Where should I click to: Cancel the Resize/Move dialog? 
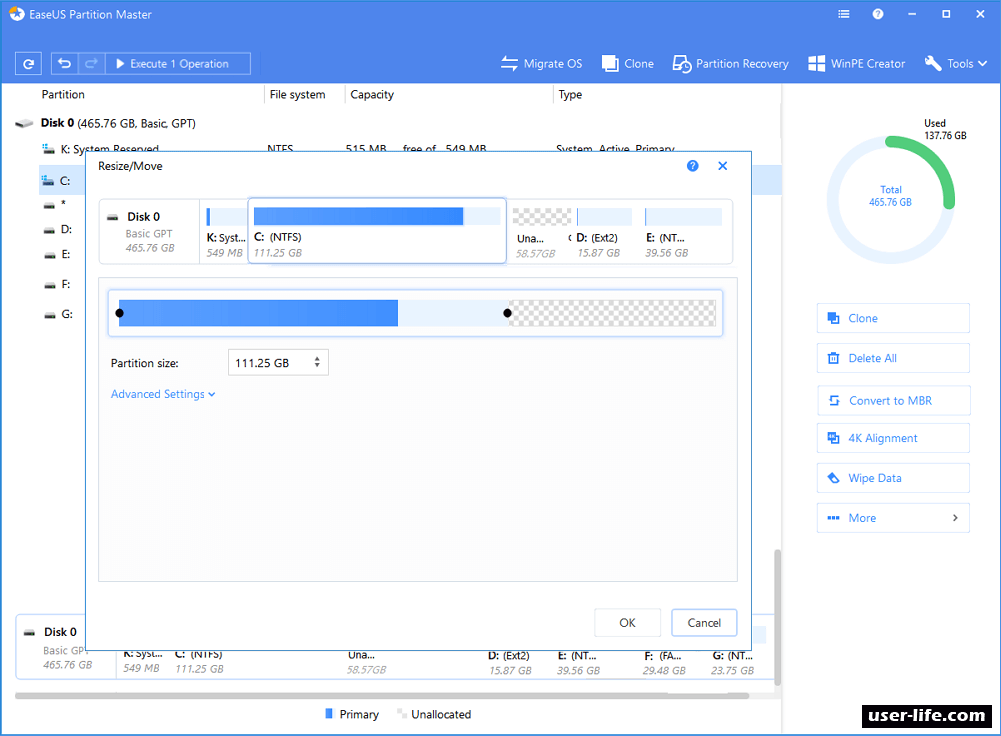704,623
